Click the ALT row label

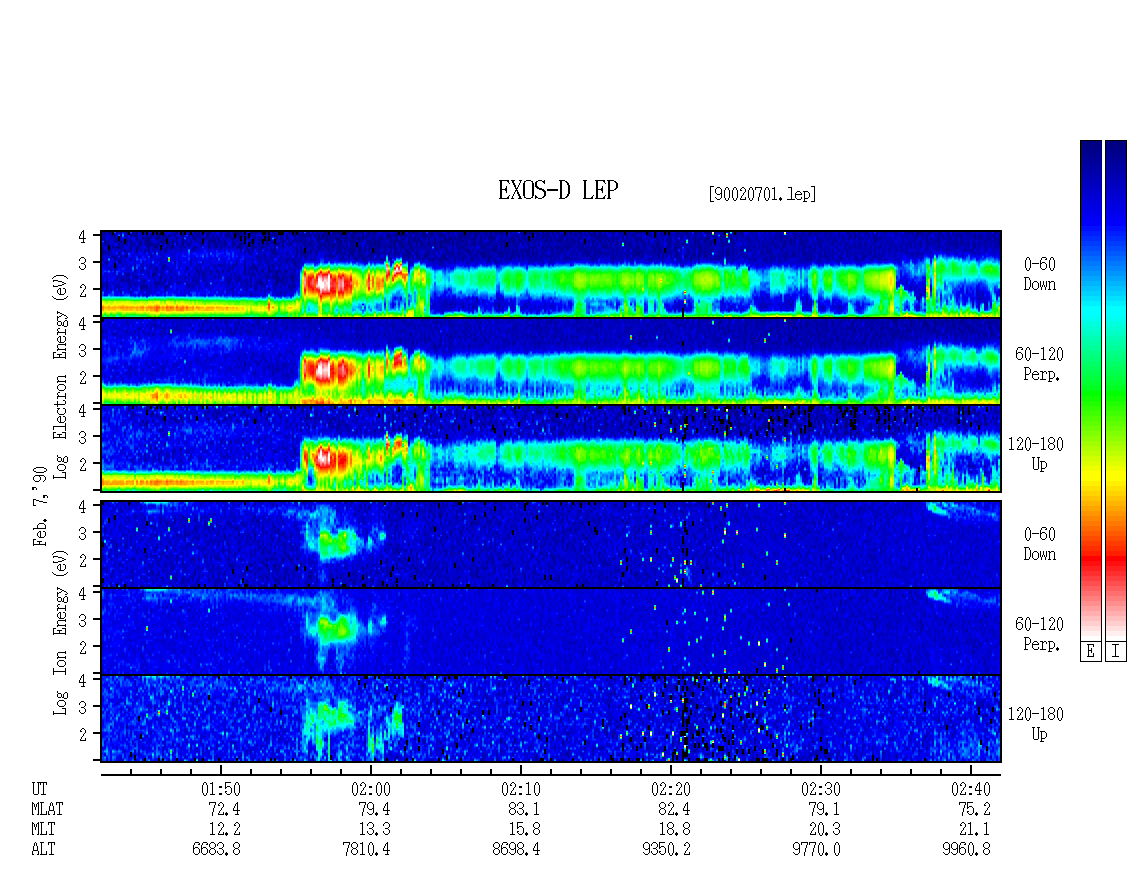[x=43, y=850]
